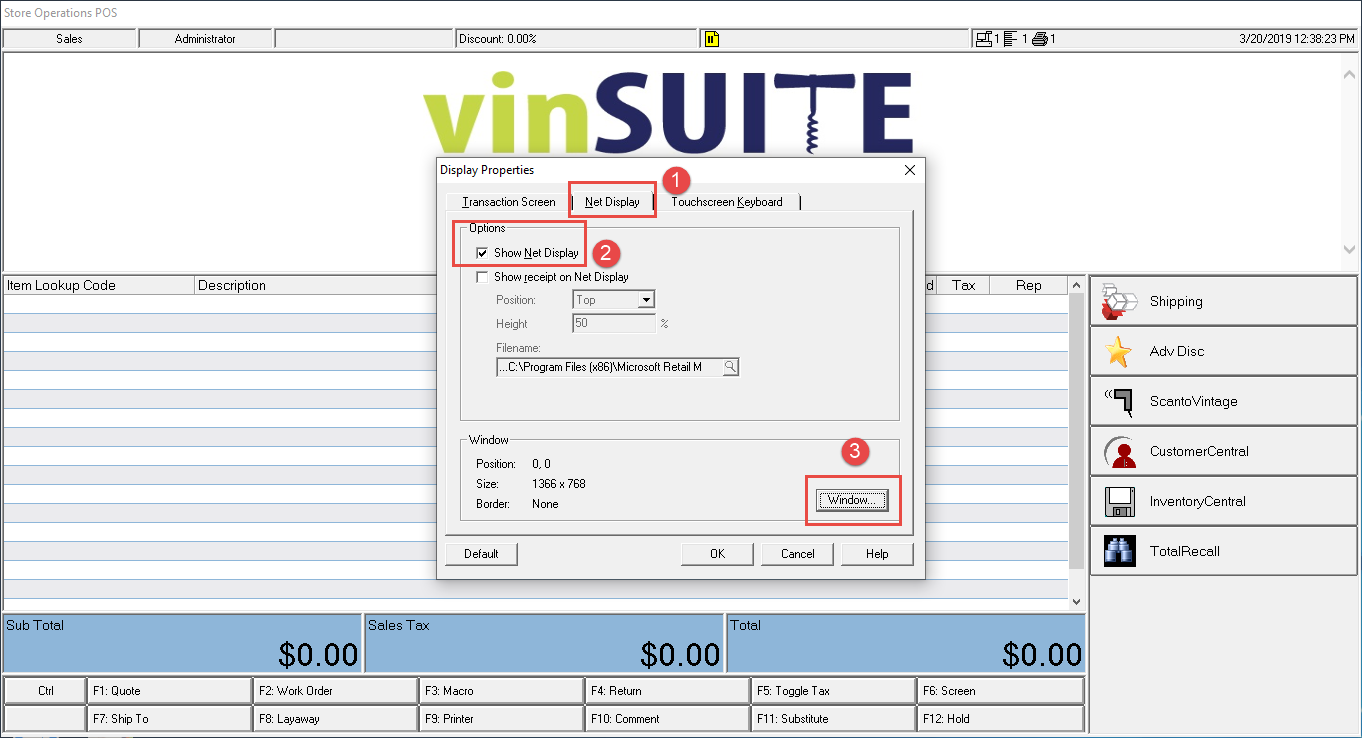This screenshot has height=738, width=1362.
Task: Click the Sales status bar field
Action: point(70,39)
